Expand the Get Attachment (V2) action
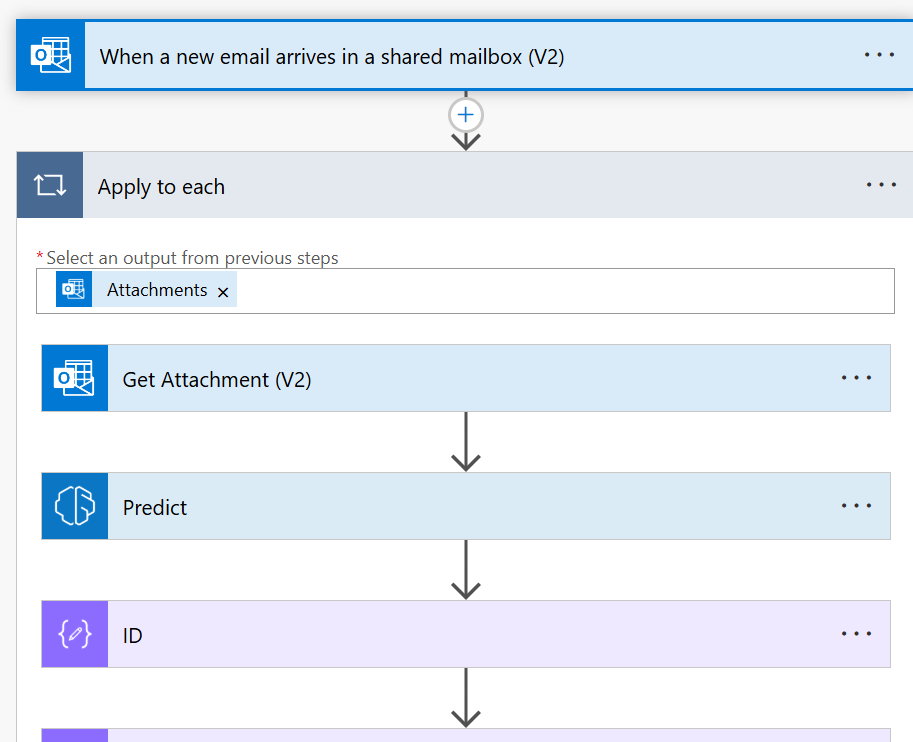 click(450, 379)
